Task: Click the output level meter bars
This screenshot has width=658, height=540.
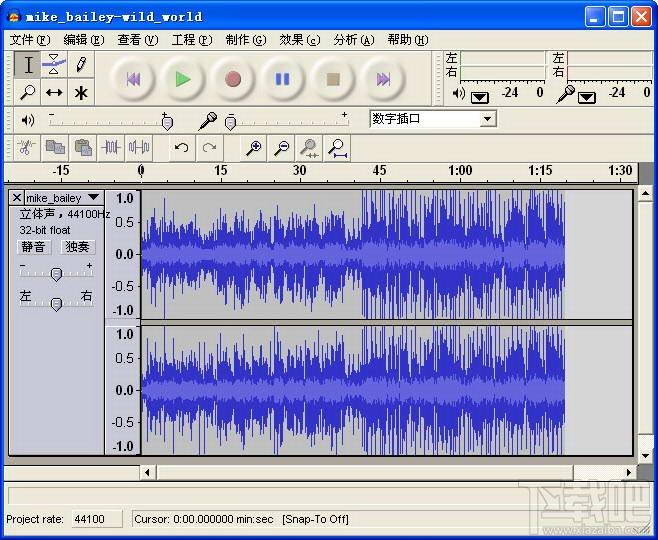Action: pos(503,66)
